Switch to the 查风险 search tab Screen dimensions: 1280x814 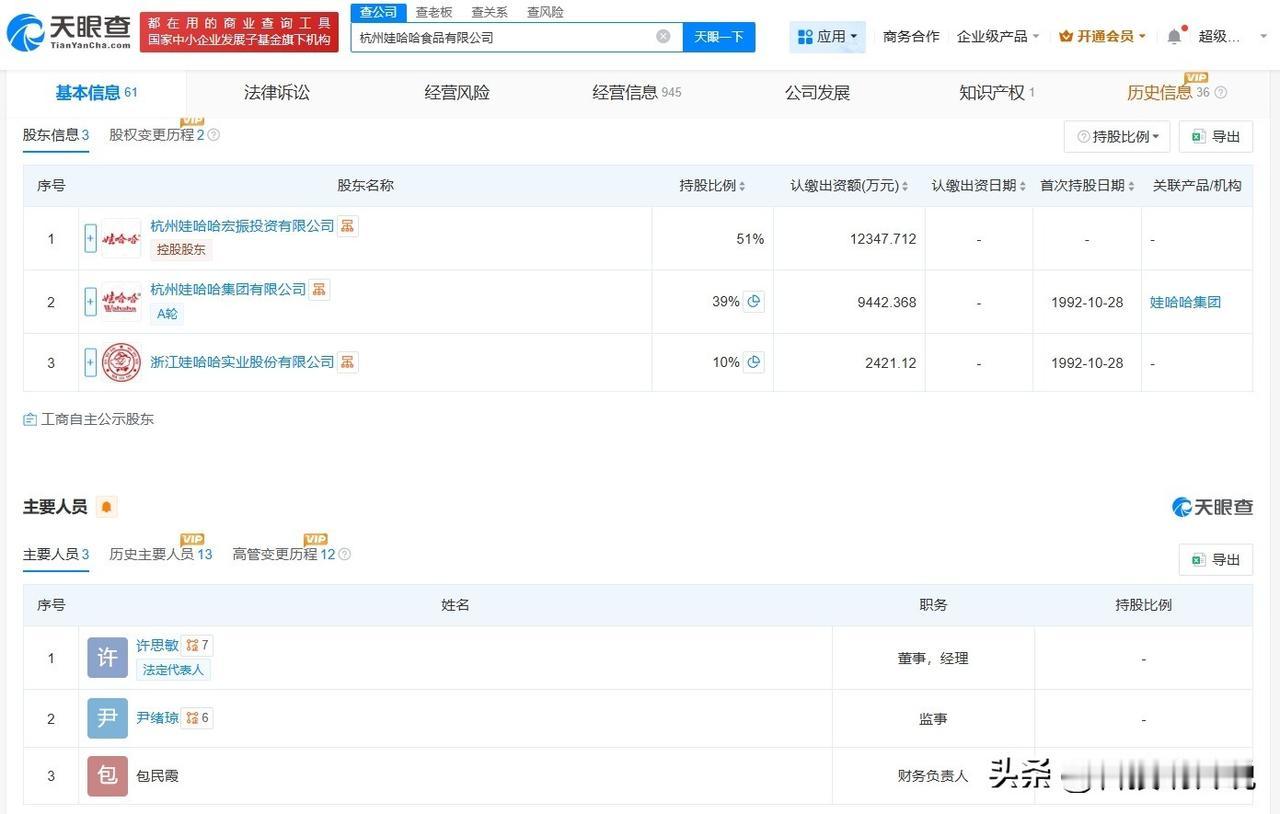[x=545, y=12]
